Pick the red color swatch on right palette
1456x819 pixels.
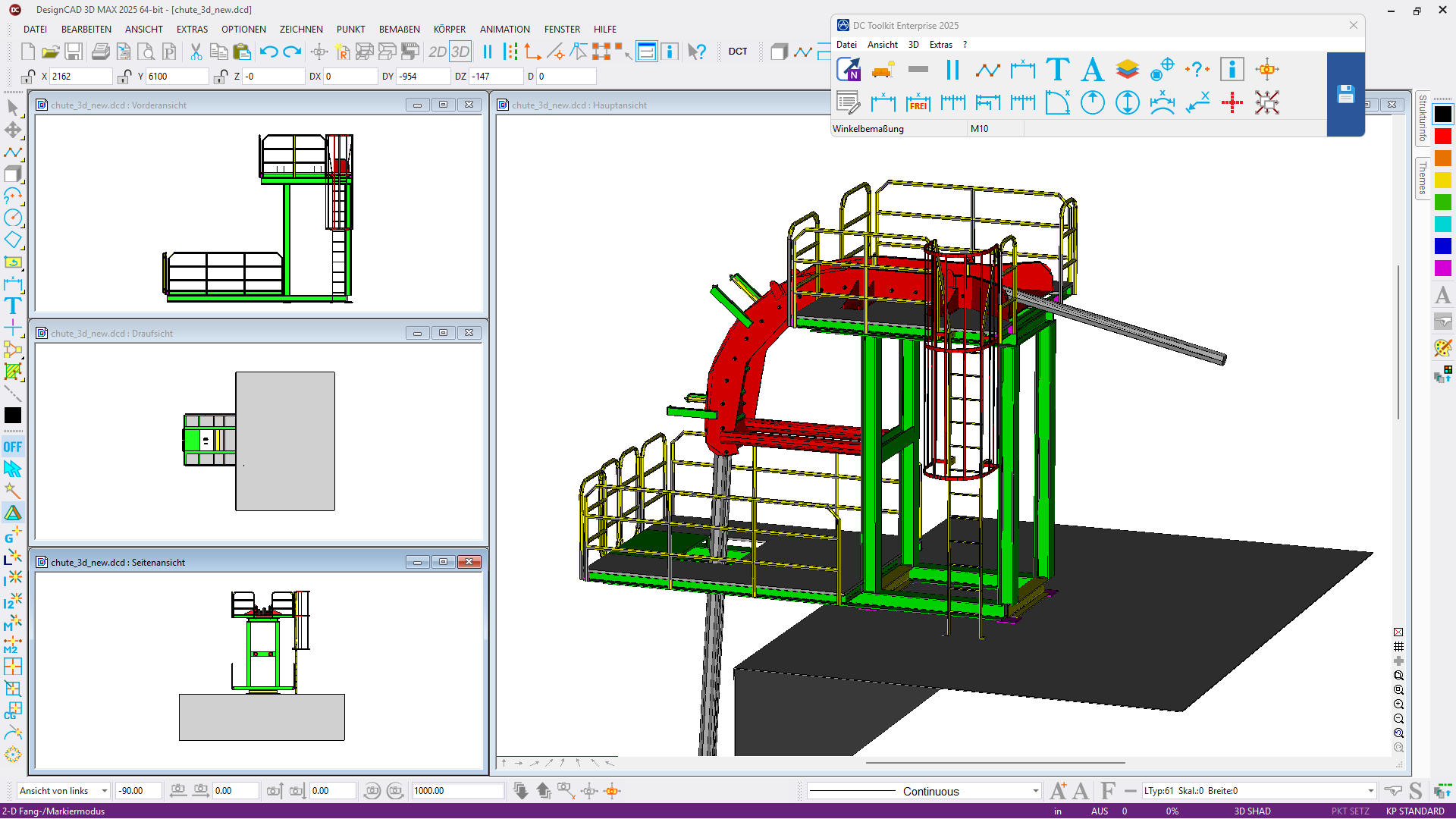tap(1442, 136)
